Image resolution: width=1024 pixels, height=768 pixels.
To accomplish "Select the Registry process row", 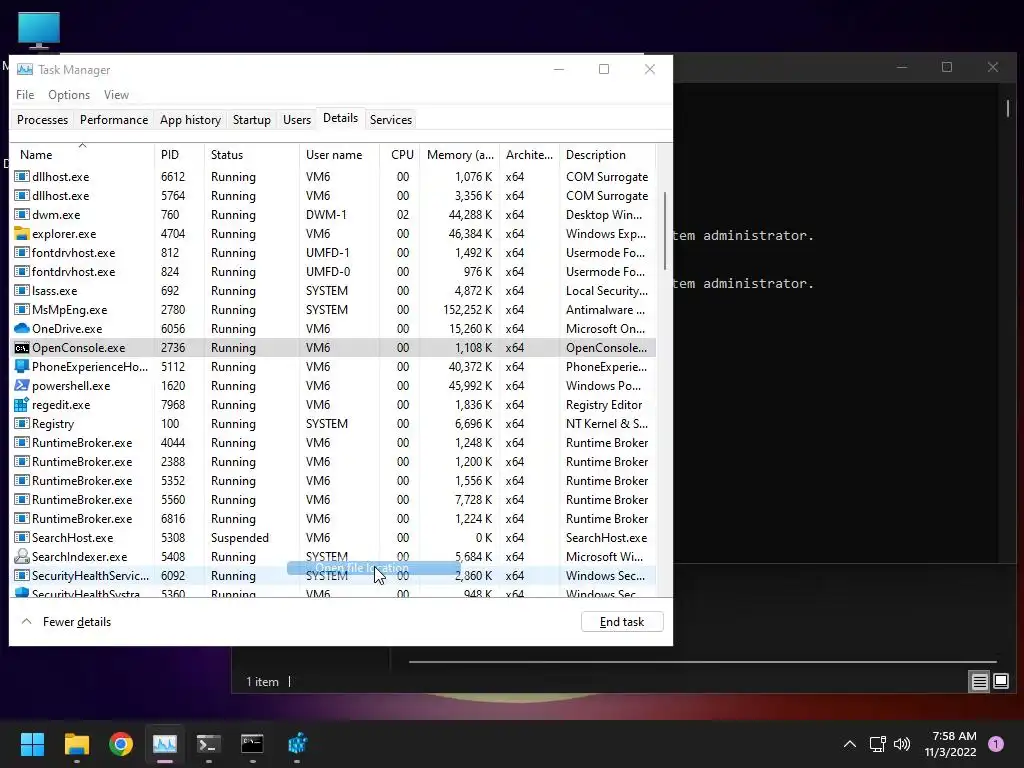I will click(333, 424).
